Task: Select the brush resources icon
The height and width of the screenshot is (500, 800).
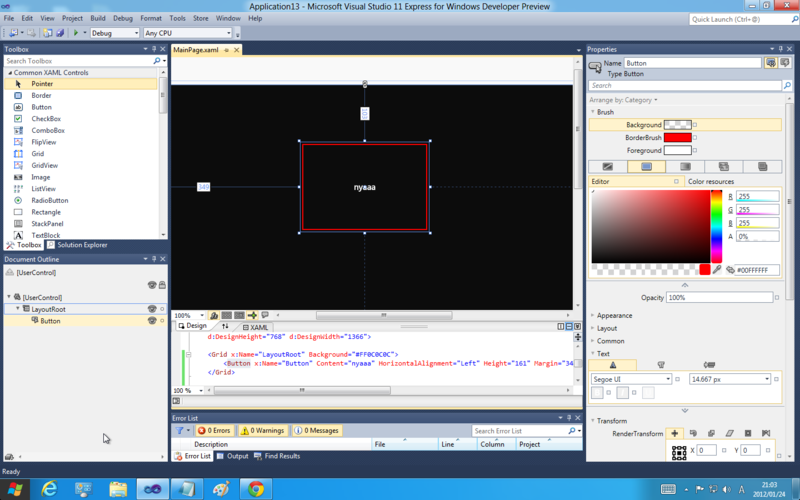Action: click(x=762, y=167)
